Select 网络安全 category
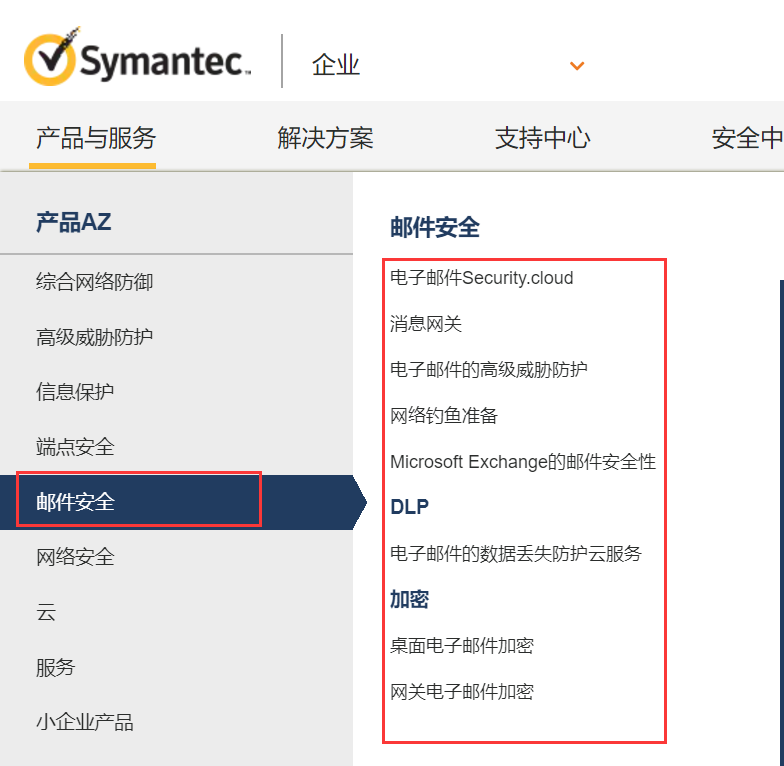This screenshot has width=784, height=766. [75, 556]
